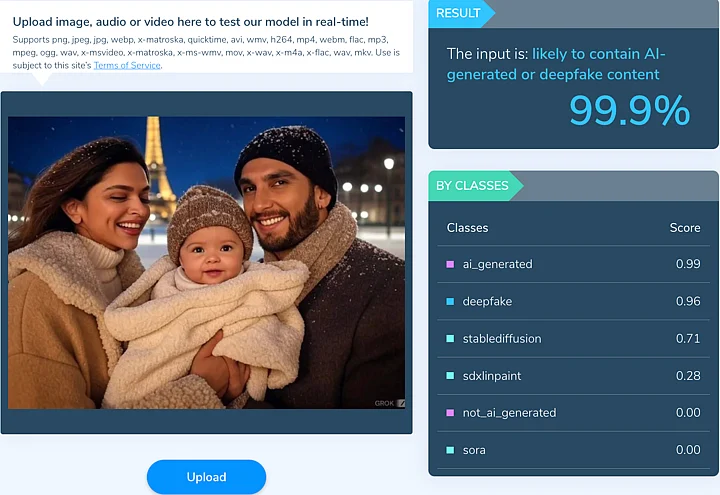Open the Terms of Service link
720x495 pixels.
pyautogui.click(x=127, y=65)
